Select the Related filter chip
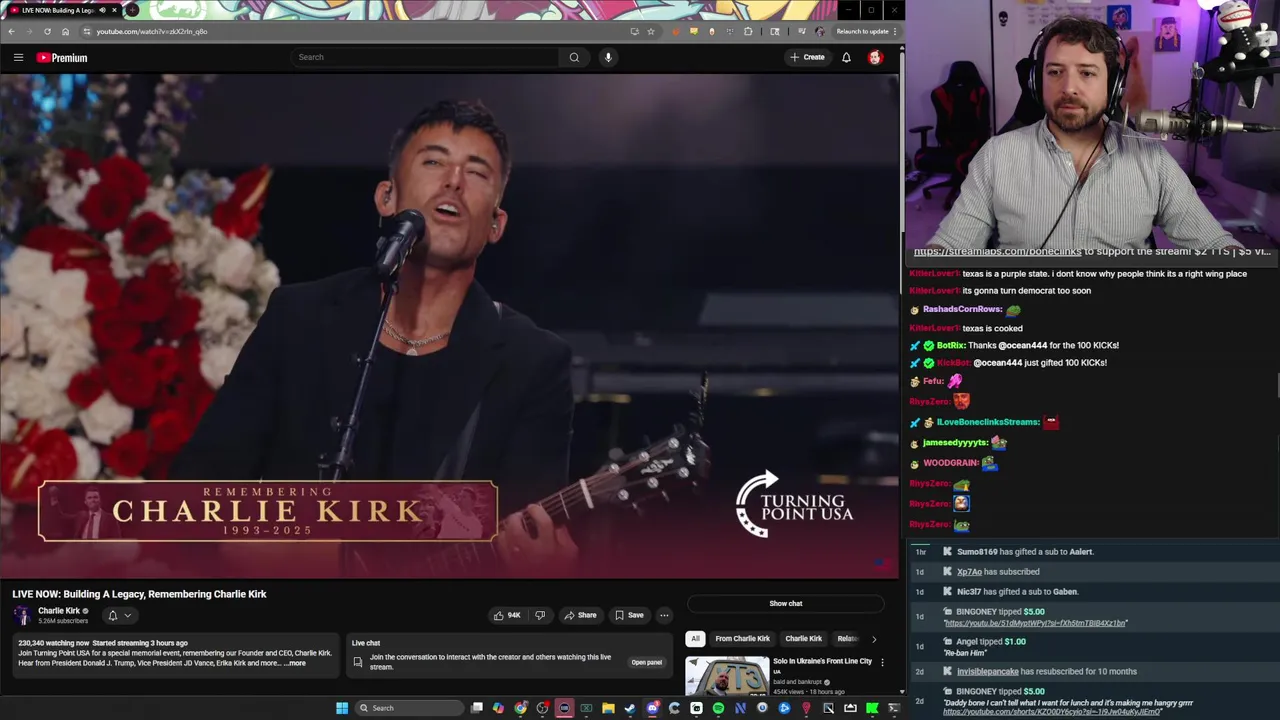 click(848, 639)
